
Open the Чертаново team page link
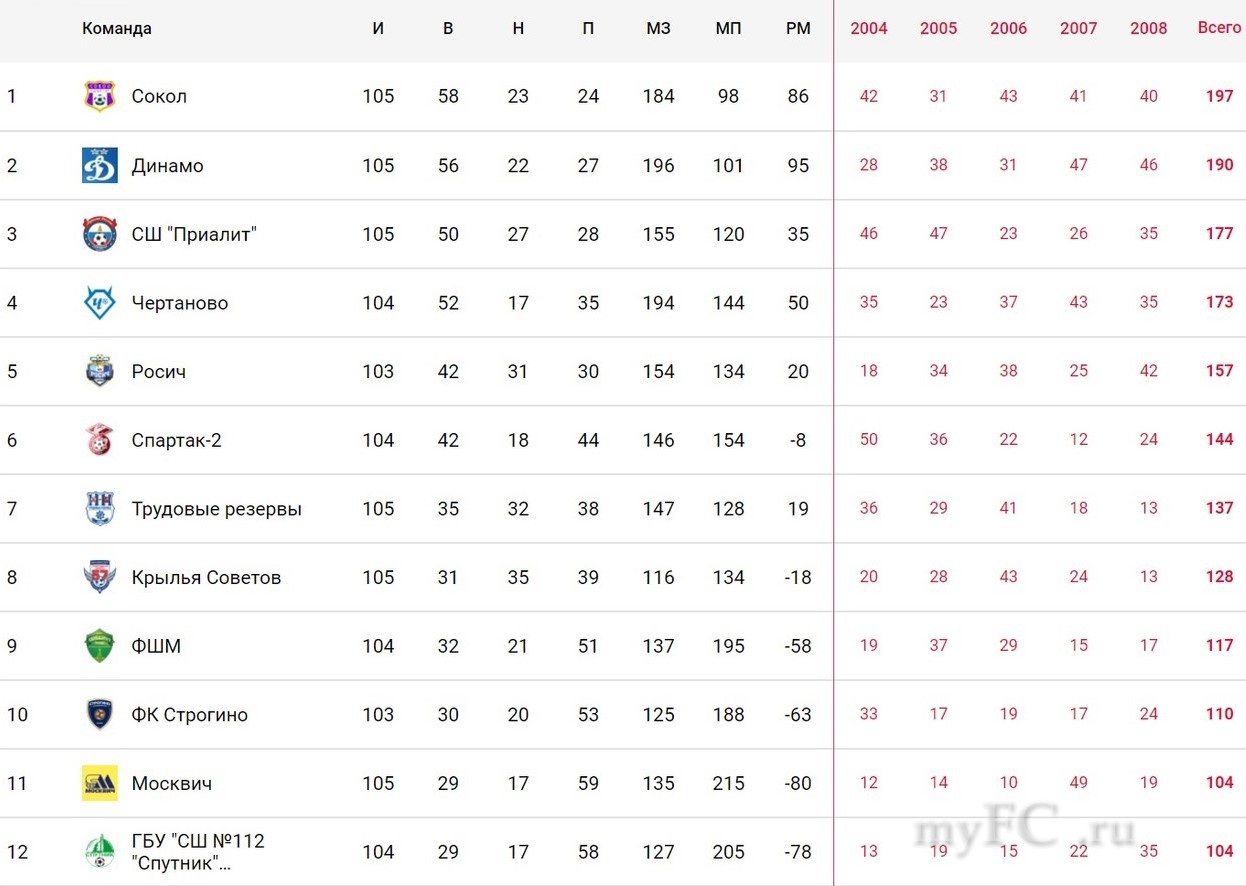180,303
